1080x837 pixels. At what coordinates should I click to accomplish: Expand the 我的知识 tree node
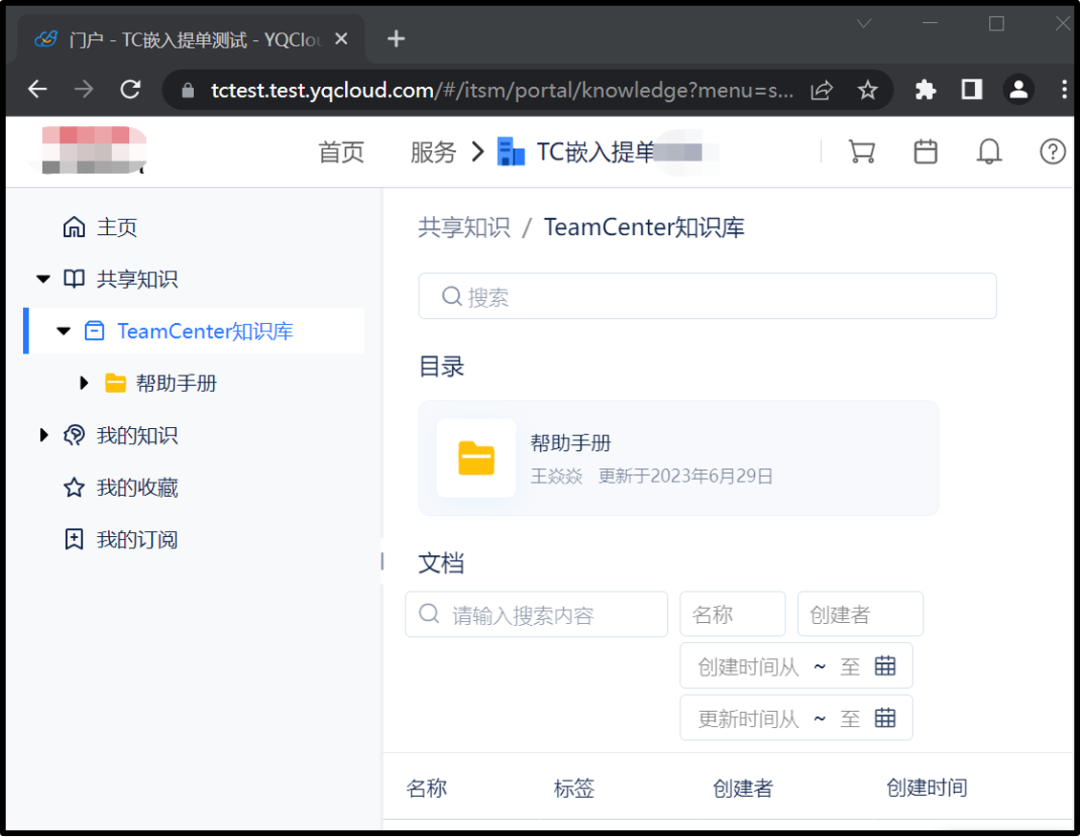(43, 435)
